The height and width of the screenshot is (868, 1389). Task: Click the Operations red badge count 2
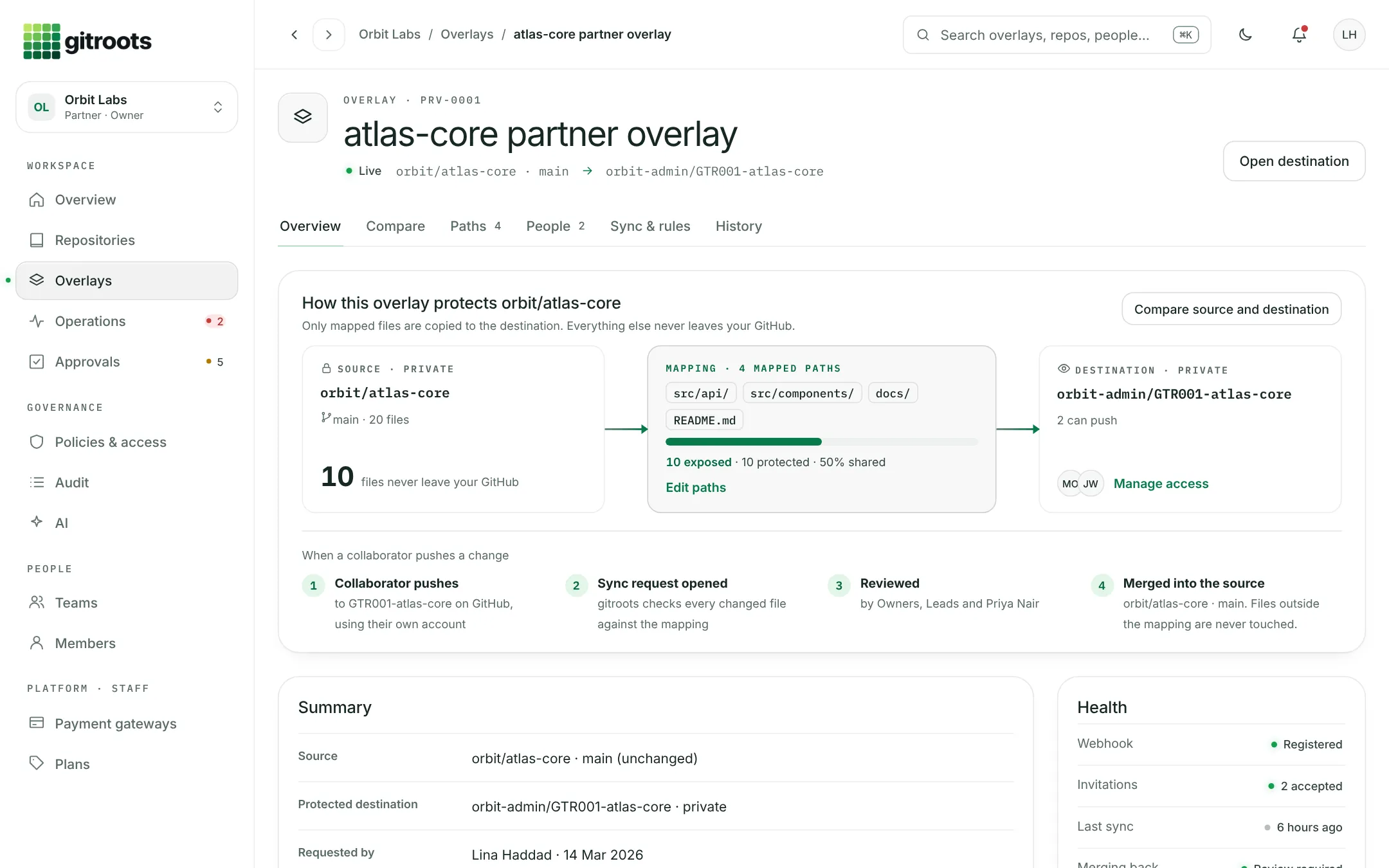(x=215, y=321)
